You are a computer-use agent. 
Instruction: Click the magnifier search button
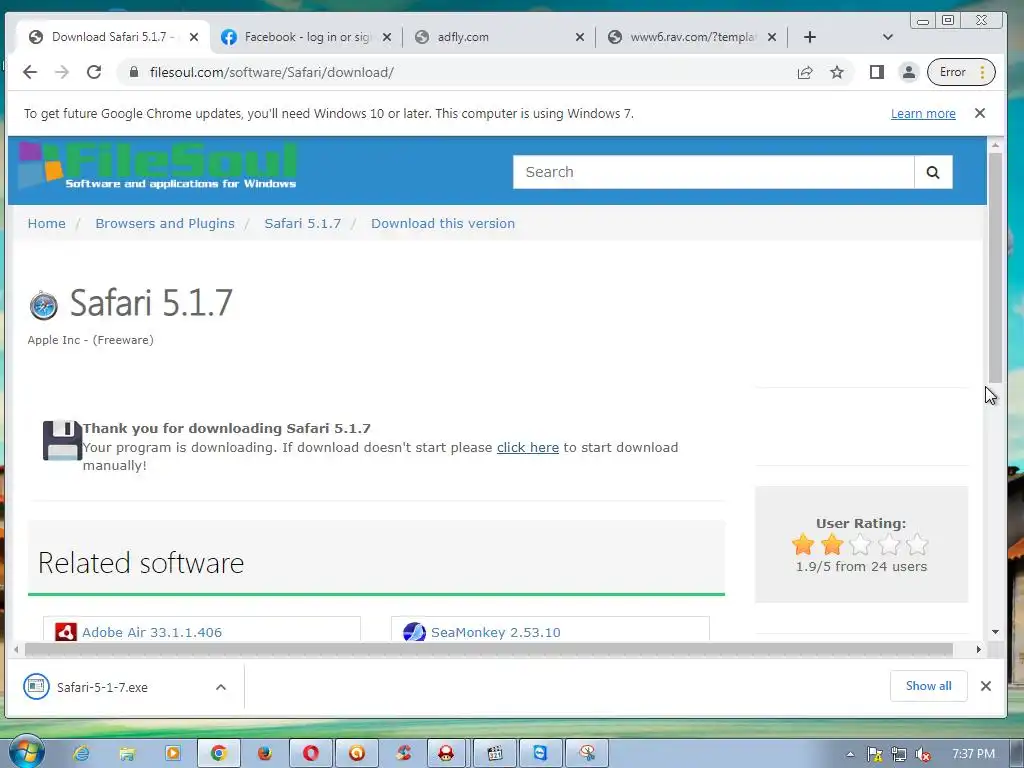tap(933, 172)
